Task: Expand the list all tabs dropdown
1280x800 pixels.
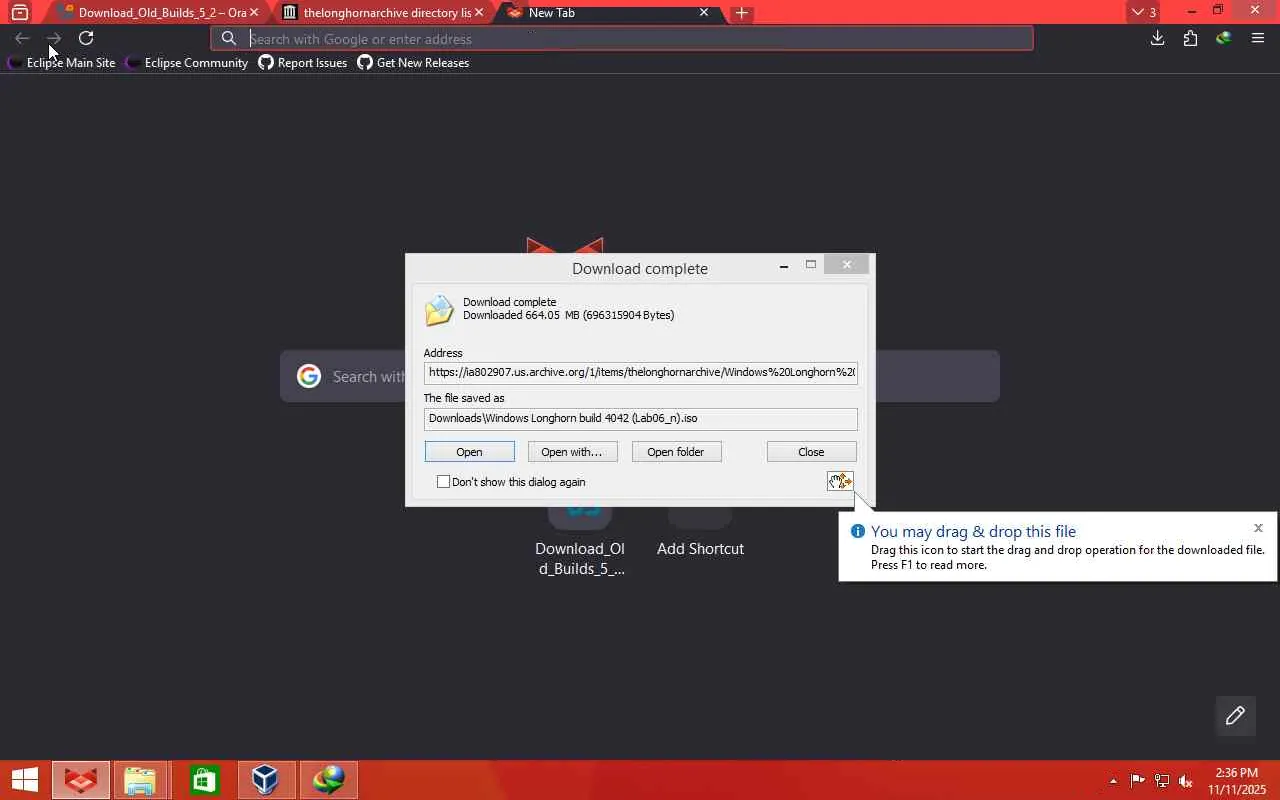Action: (x=1143, y=13)
